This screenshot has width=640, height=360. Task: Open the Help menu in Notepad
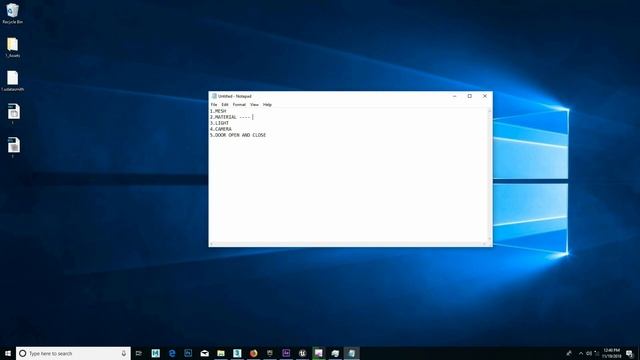click(x=267, y=105)
